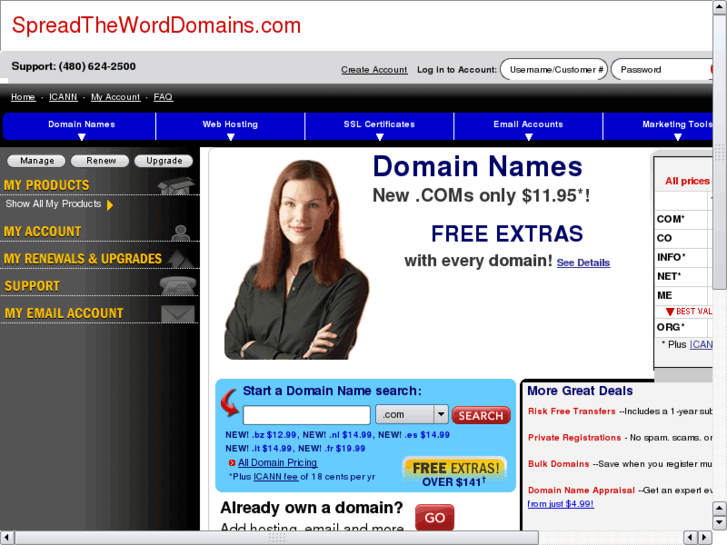Click the My Account person icon
Image resolution: width=727 pixels, height=545 pixels.
(x=180, y=233)
